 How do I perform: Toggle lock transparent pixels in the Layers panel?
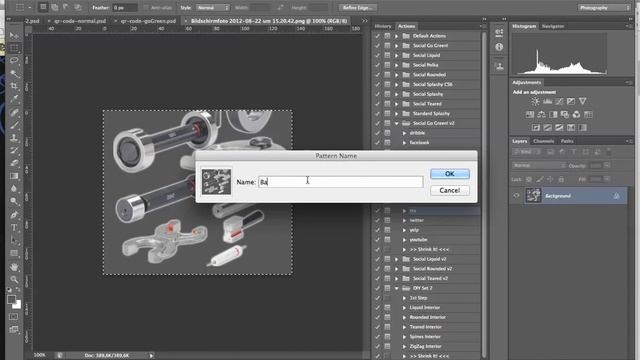click(529, 179)
